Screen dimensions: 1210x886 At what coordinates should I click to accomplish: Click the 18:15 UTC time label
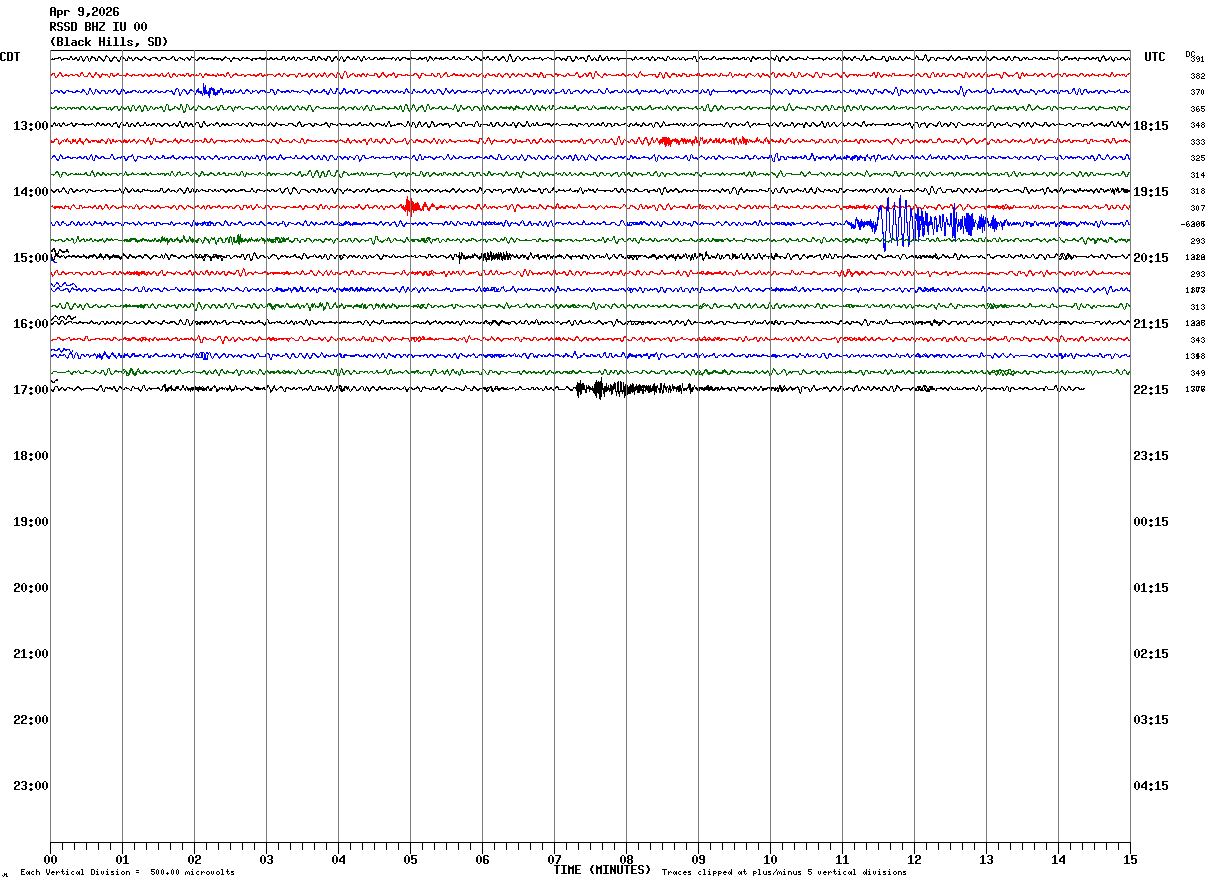(x=1151, y=126)
